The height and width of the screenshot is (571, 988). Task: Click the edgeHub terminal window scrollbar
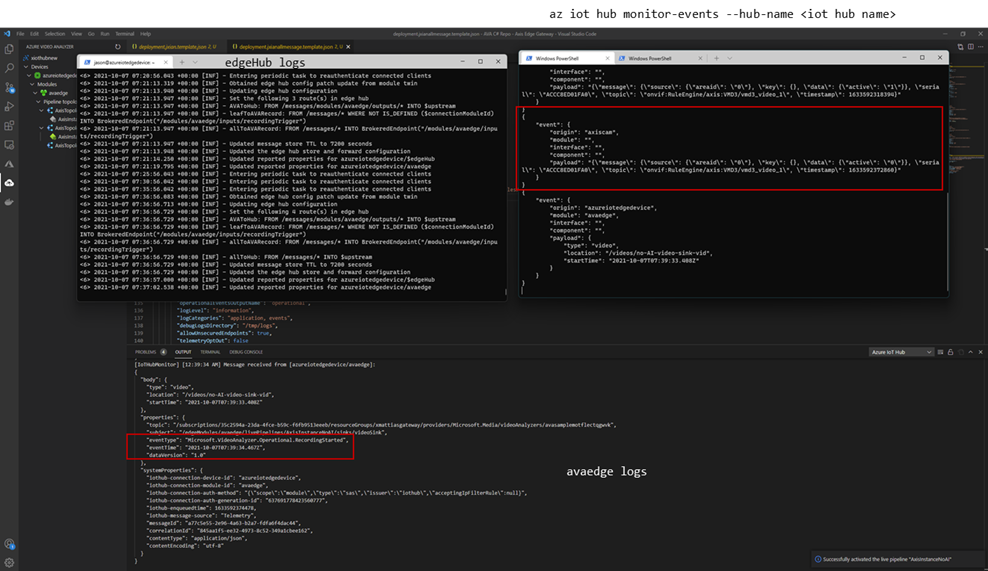tap(505, 292)
